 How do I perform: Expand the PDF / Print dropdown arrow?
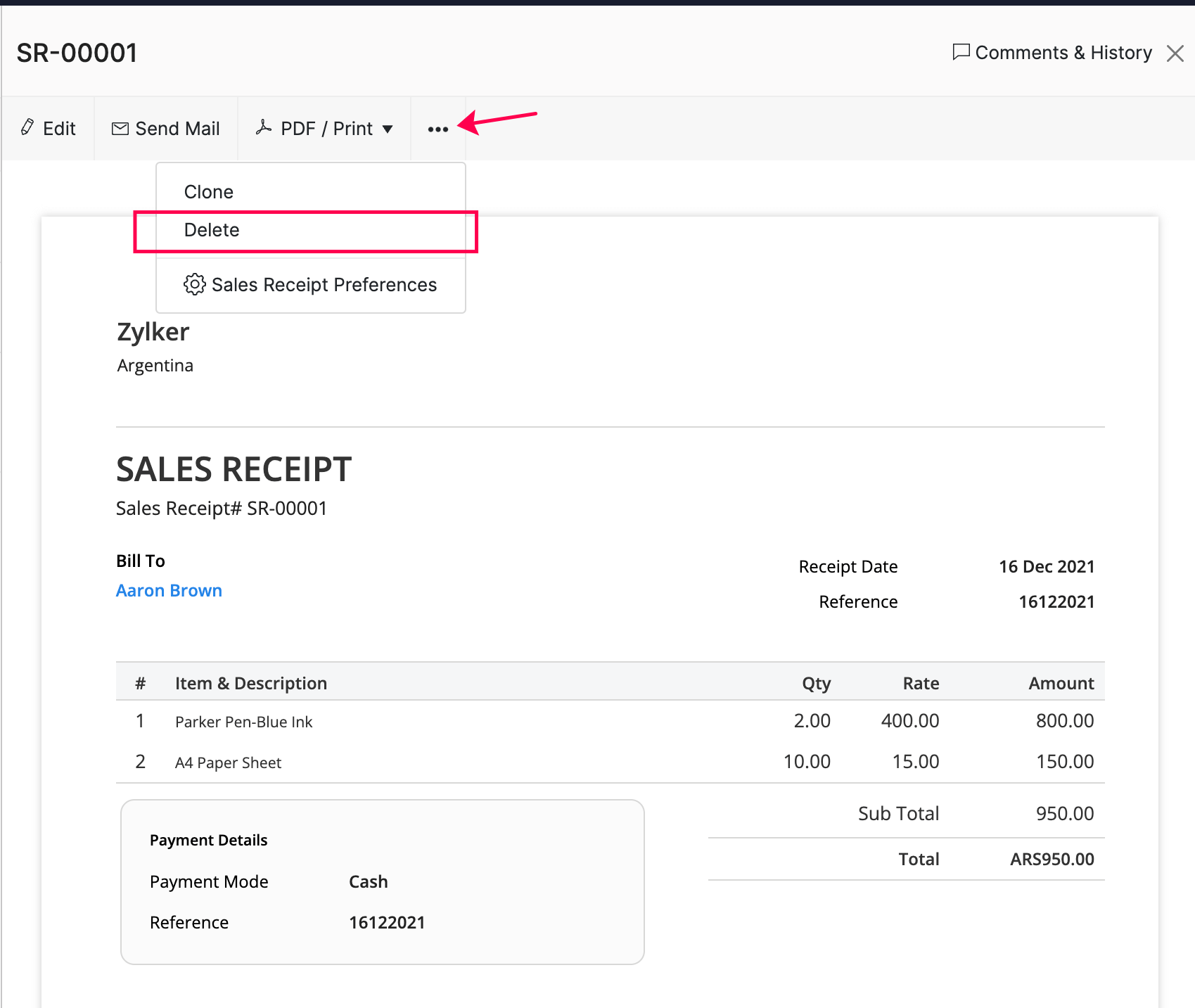pyautogui.click(x=388, y=129)
